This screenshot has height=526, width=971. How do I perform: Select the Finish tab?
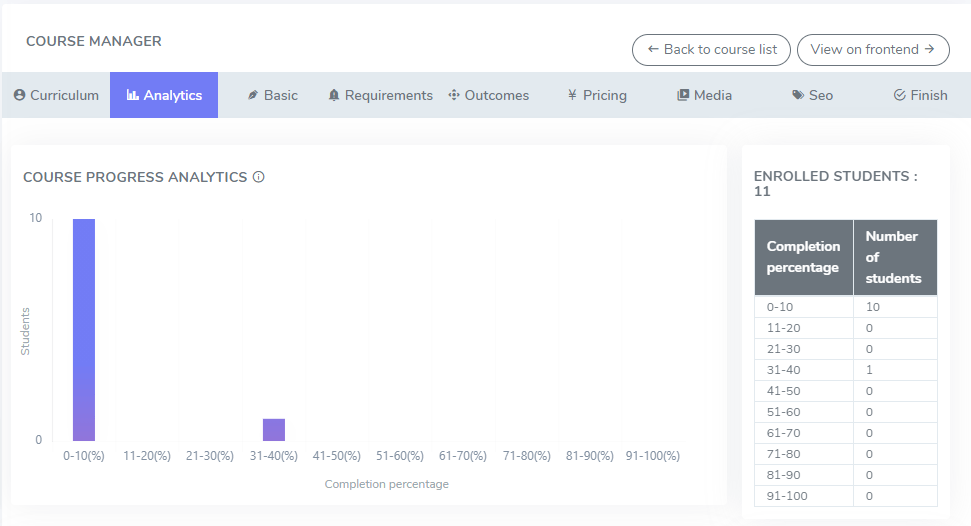point(920,95)
